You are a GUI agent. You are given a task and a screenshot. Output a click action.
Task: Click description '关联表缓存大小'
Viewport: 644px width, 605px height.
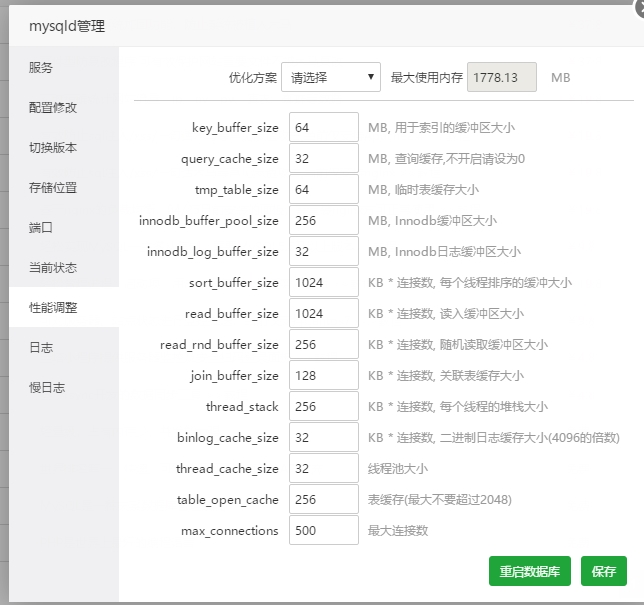pos(482,376)
